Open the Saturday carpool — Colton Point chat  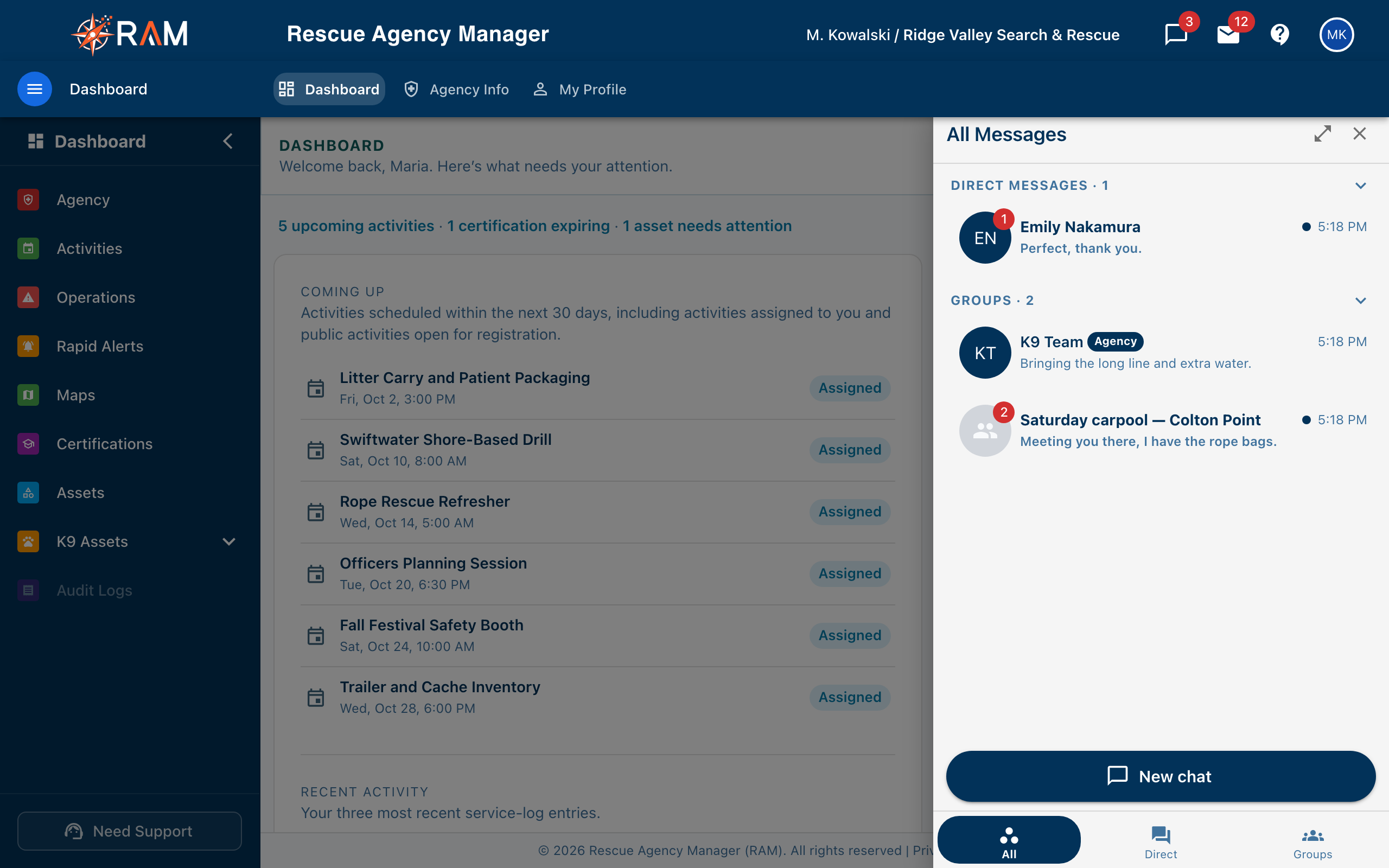tap(1161, 430)
